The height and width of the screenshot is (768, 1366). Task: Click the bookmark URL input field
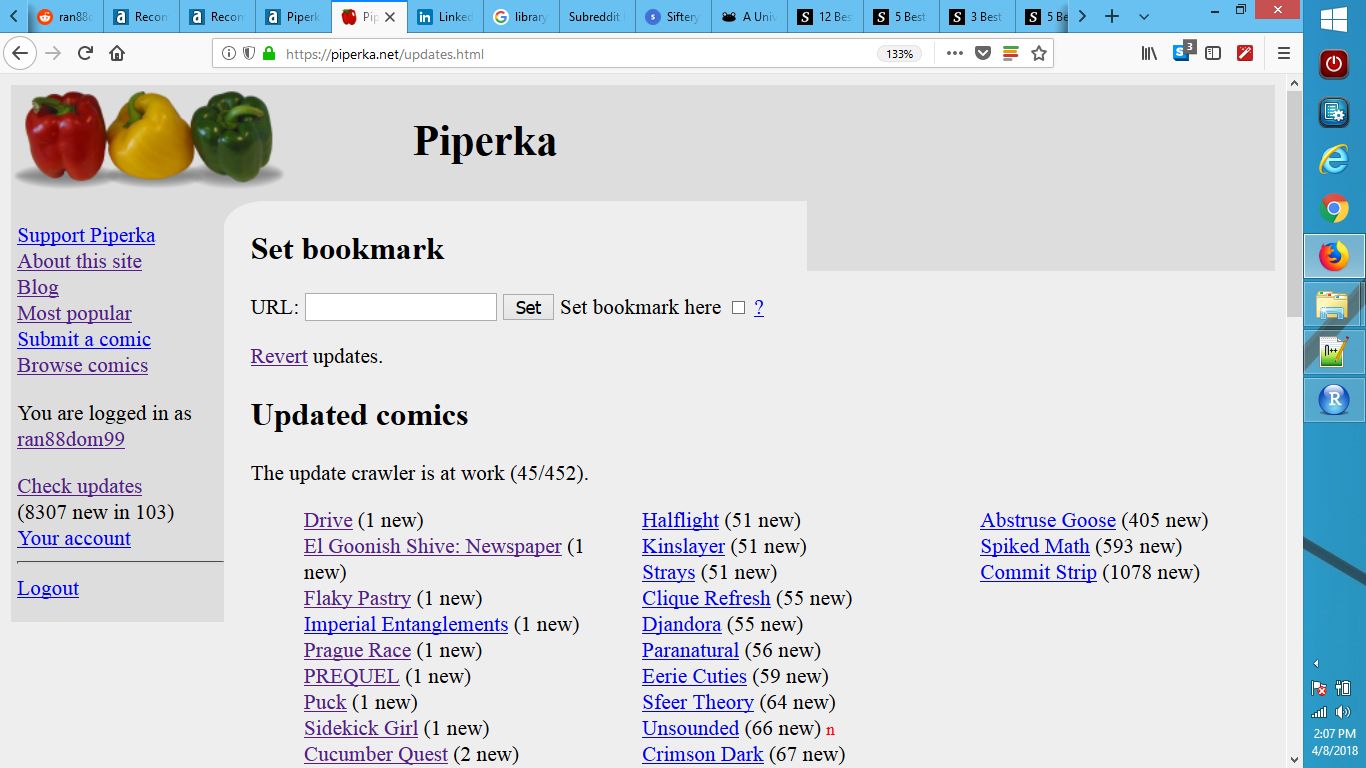[x=401, y=307]
